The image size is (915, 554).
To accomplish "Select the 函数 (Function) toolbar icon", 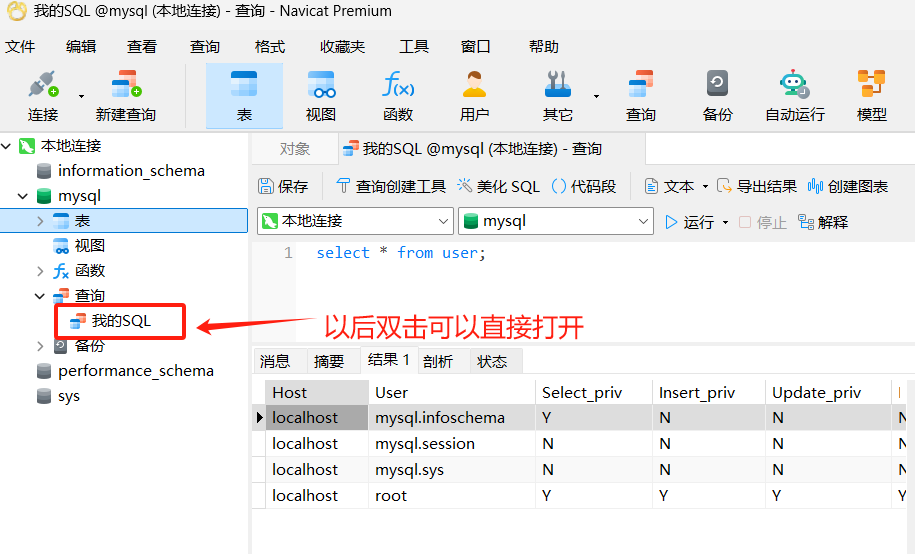I will pyautogui.click(x=398, y=83).
